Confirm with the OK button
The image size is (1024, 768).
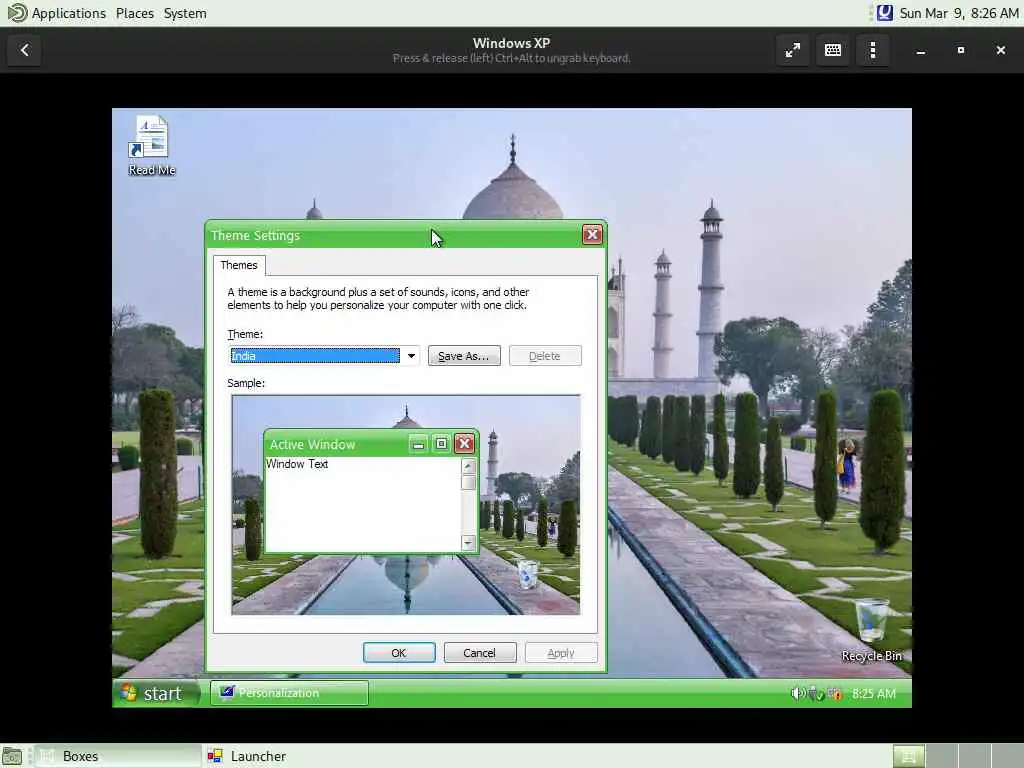(x=399, y=652)
